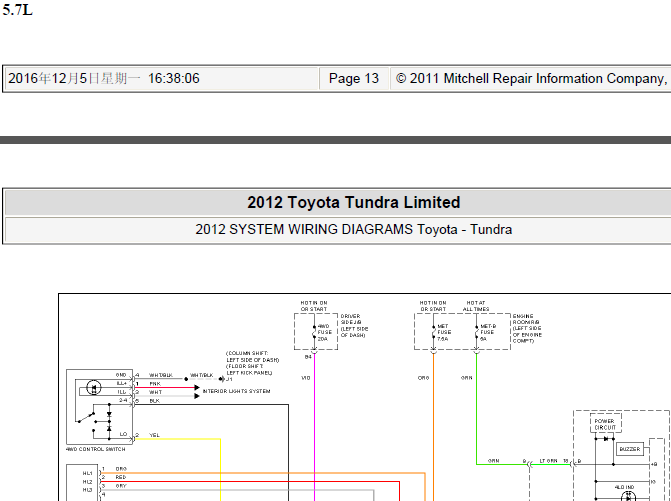
Task: Click the "BUZZER" box in the diagram
Action: point(630,449)
